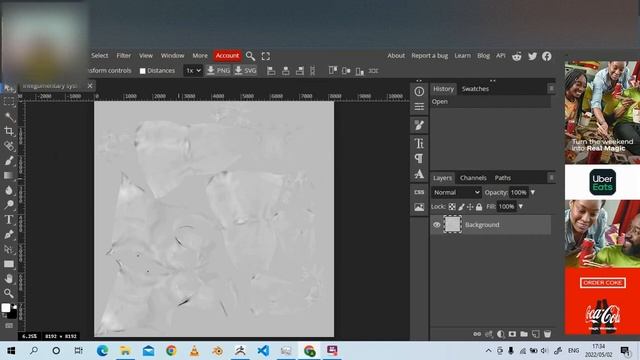The height and width of the screenshot is (360, 640).
Task: Click the red Account button
Action: tap(227, 56)
